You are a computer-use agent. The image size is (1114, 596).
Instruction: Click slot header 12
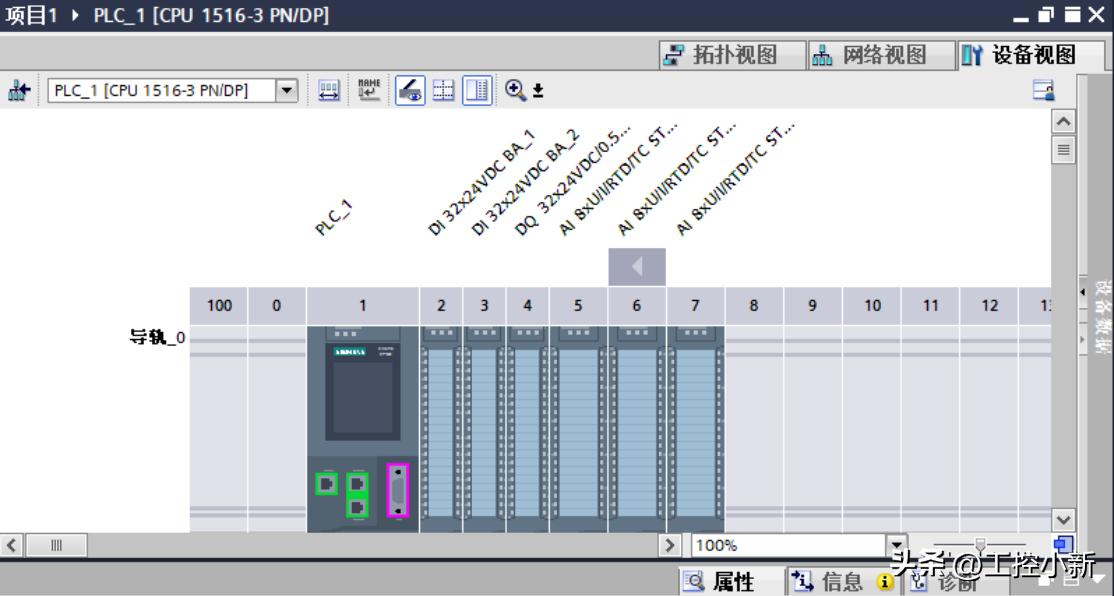989,305
